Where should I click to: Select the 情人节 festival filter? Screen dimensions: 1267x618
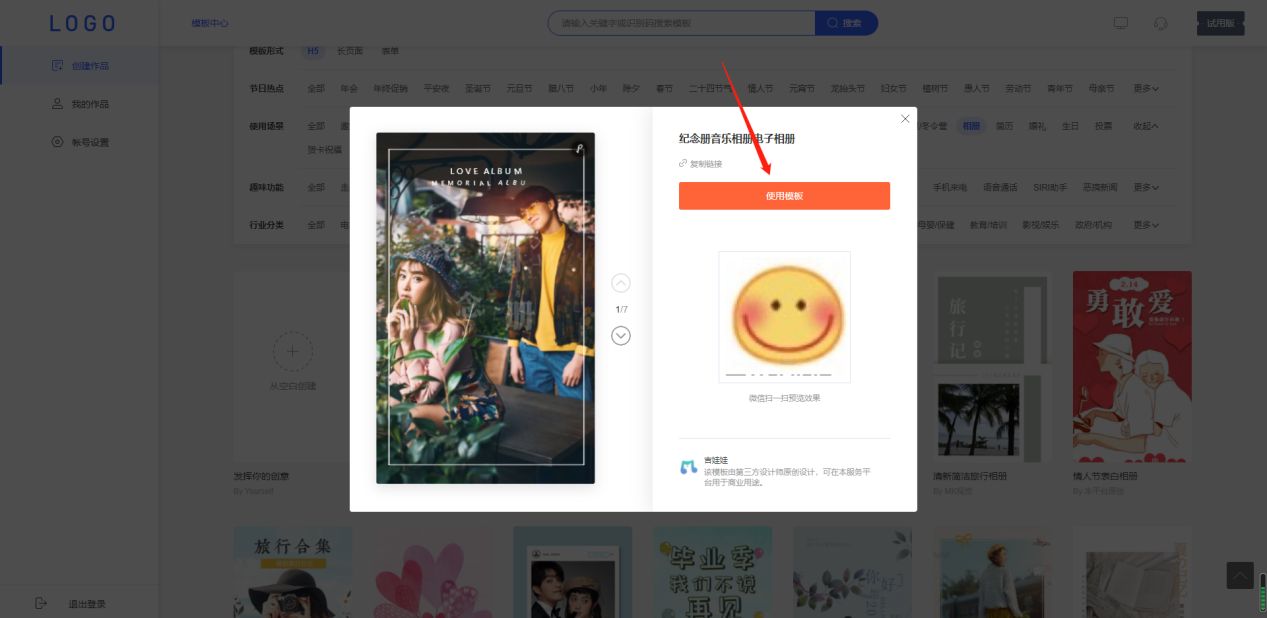point(760,88)
